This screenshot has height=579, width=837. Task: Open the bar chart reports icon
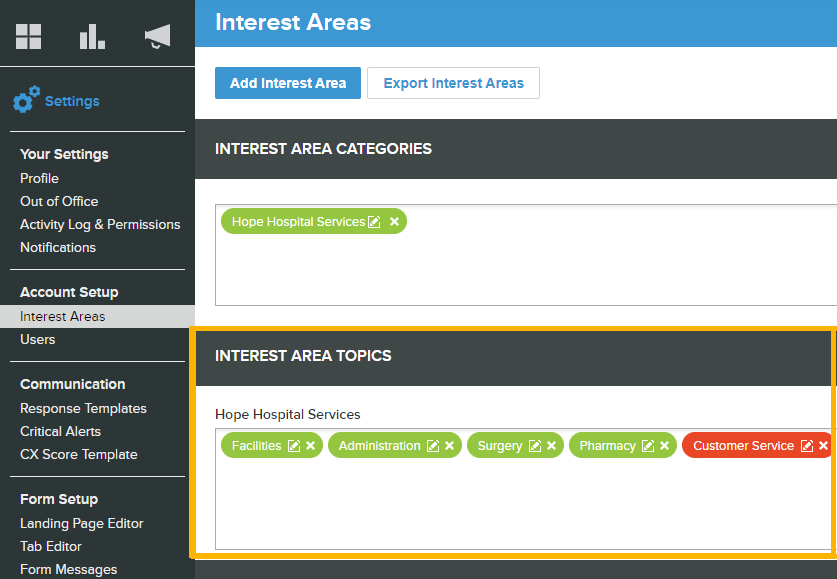[92, 37]
